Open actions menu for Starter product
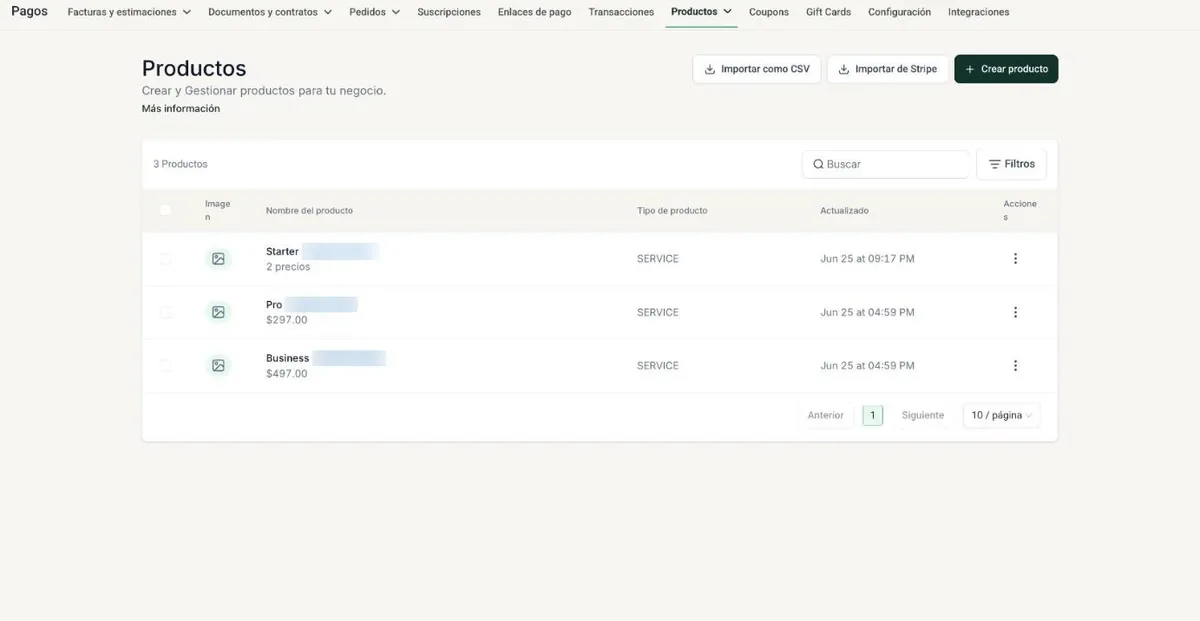 [1015, 259]
